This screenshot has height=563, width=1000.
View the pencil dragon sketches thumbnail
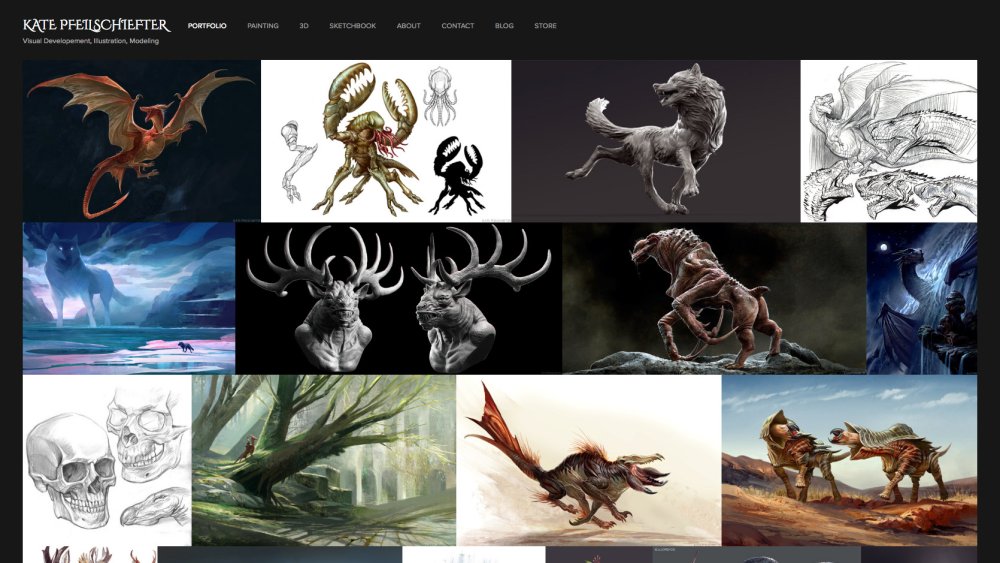(x=888, y=141)
